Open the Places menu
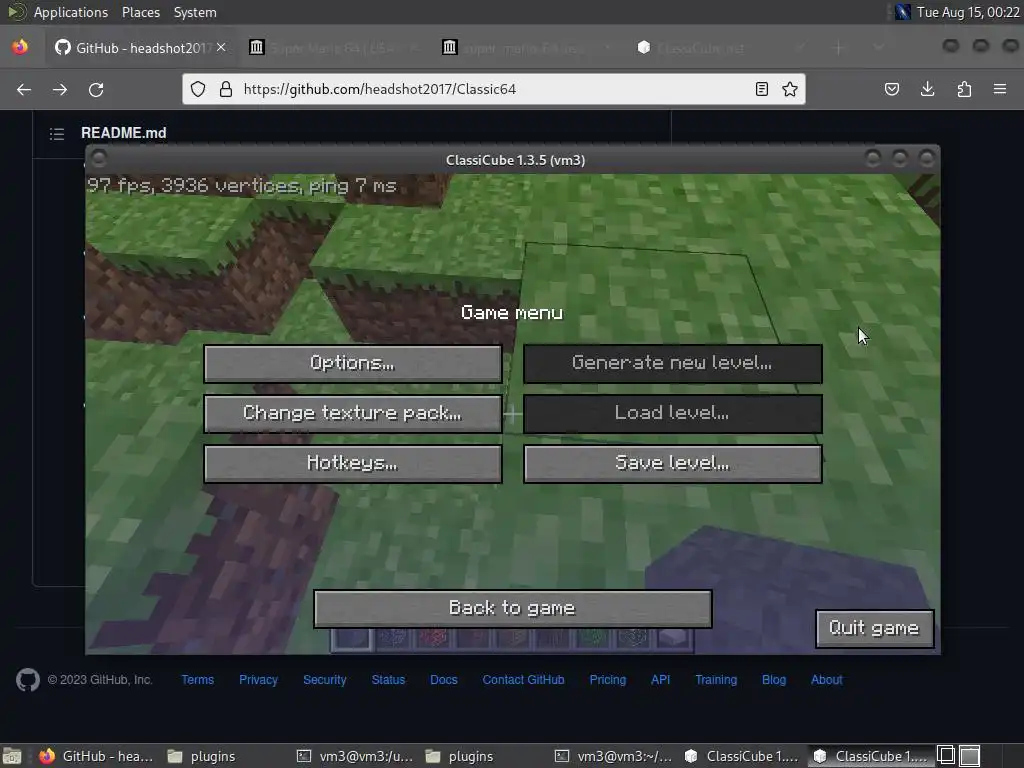Image resolution: width=1024 pixels, height=768 pixels. 140,12
